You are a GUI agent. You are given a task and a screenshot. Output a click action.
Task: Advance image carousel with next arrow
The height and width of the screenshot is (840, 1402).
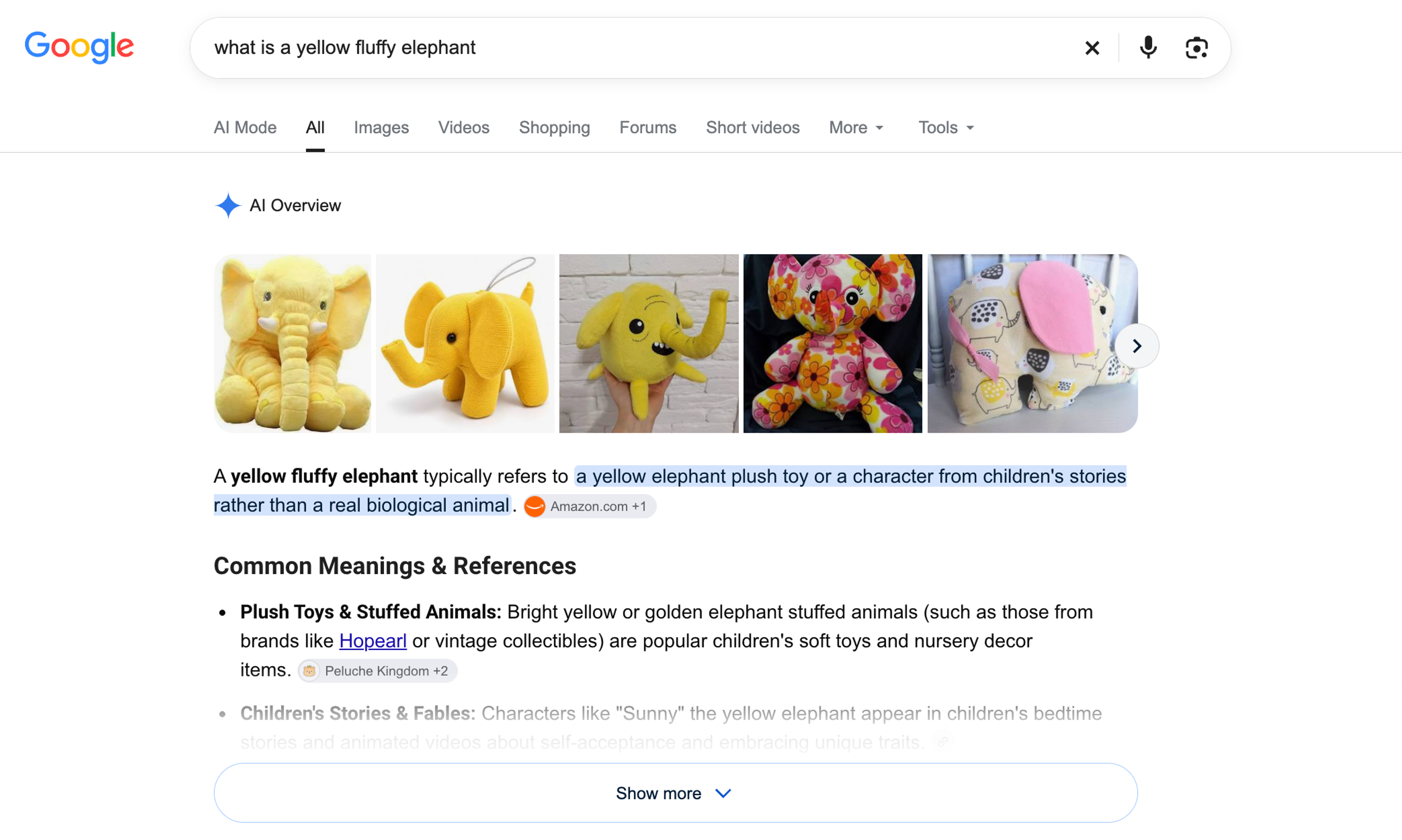click(1137, 346)
